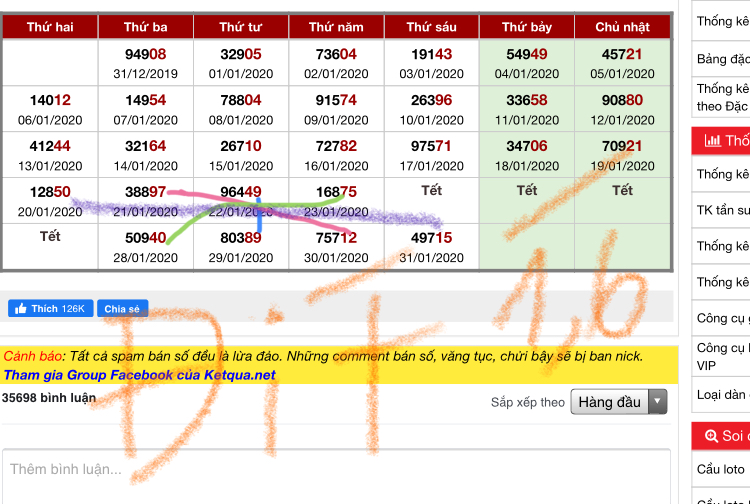Click the 70921 result dated 19/01/2020

click(622, 146)
